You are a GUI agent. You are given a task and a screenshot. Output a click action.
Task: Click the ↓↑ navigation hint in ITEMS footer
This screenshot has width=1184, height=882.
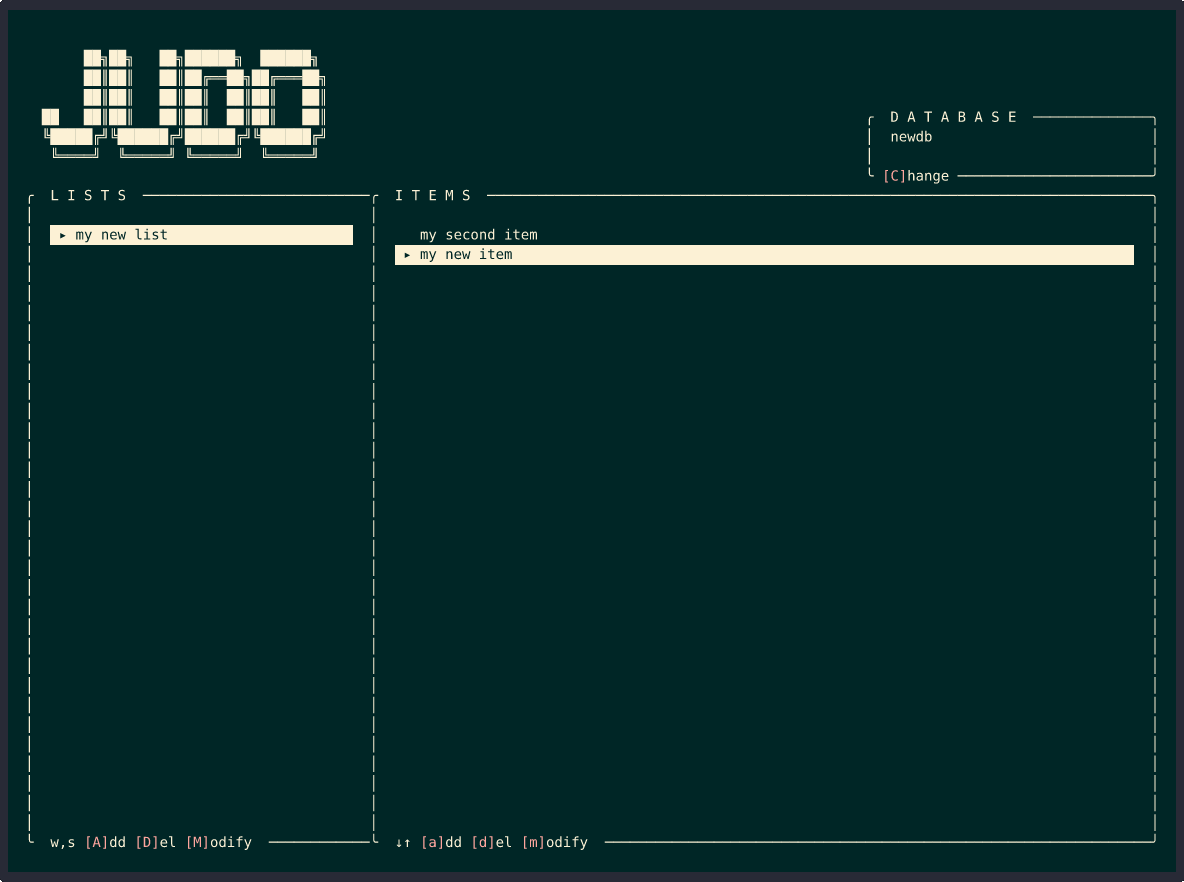tap(403, 842)
